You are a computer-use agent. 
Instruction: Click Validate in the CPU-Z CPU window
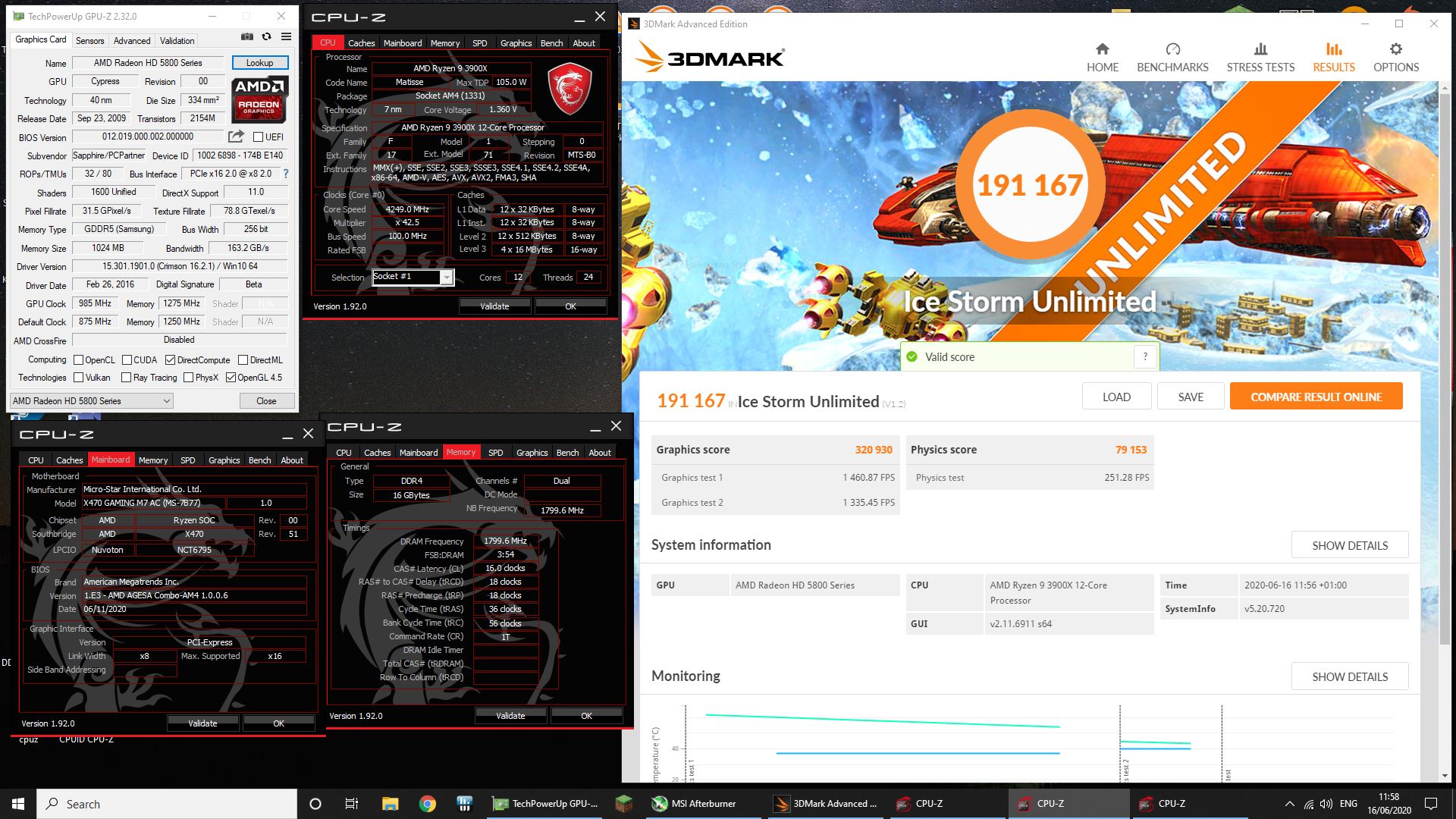click(x=494, y=306)
